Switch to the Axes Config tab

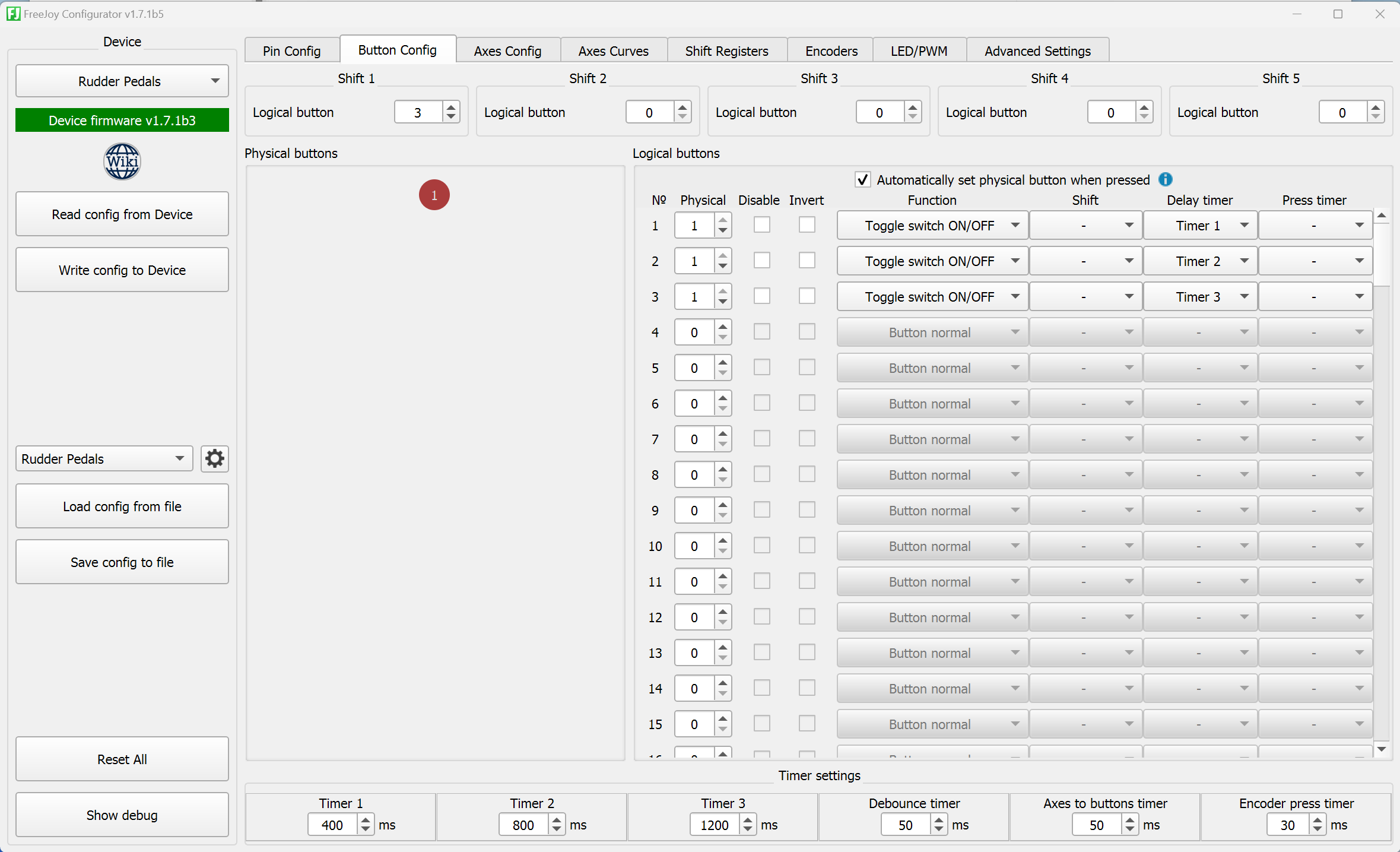tap(507, 50)
